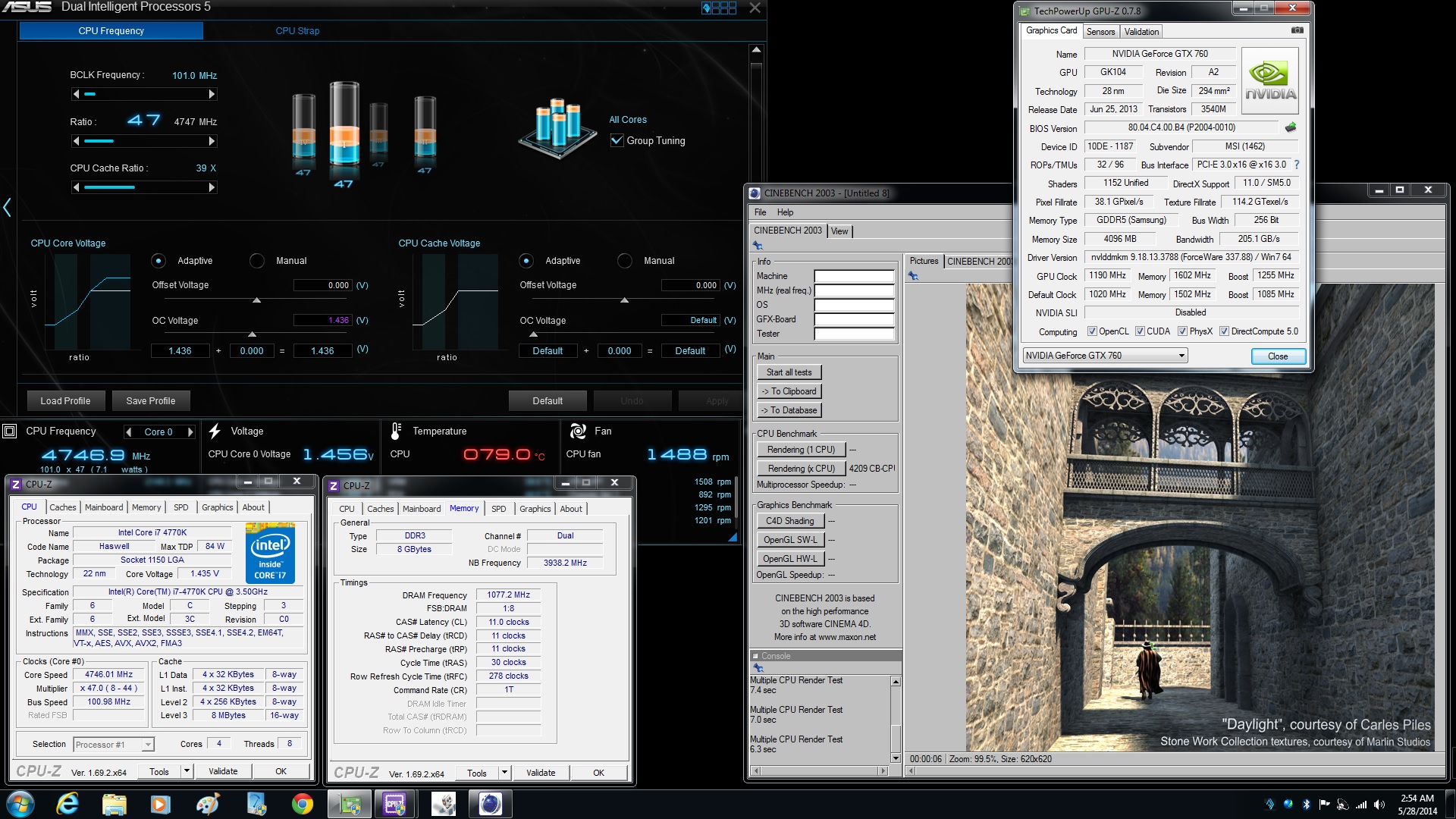Select Adaptive for CPU Core Voltage

[x=158, y=261]
